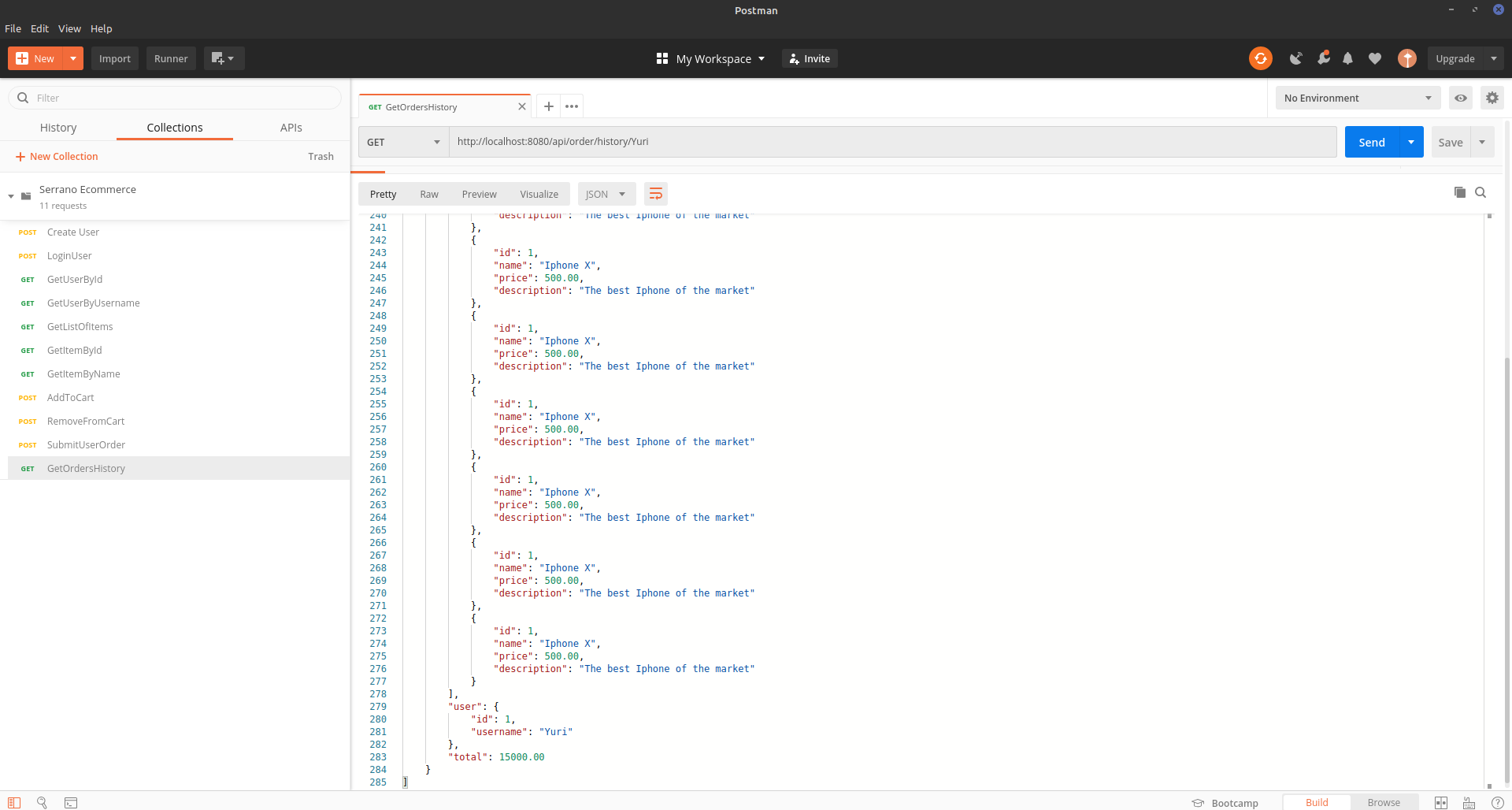
Task: Switch to Build mode
Action: click(1317, 802)
